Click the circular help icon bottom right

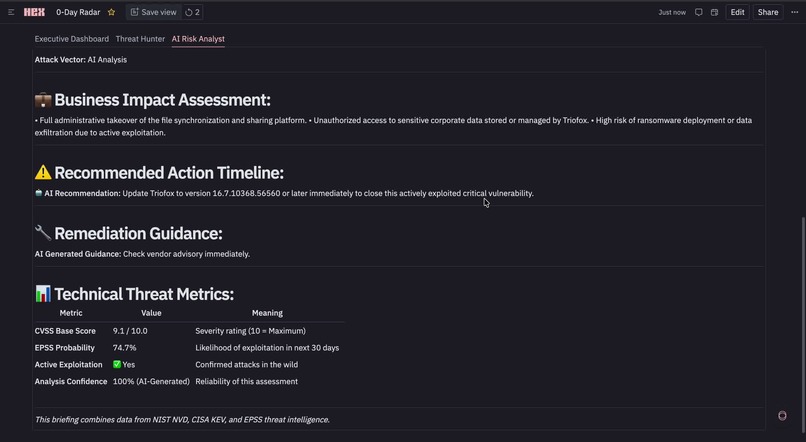coord(782,416)
